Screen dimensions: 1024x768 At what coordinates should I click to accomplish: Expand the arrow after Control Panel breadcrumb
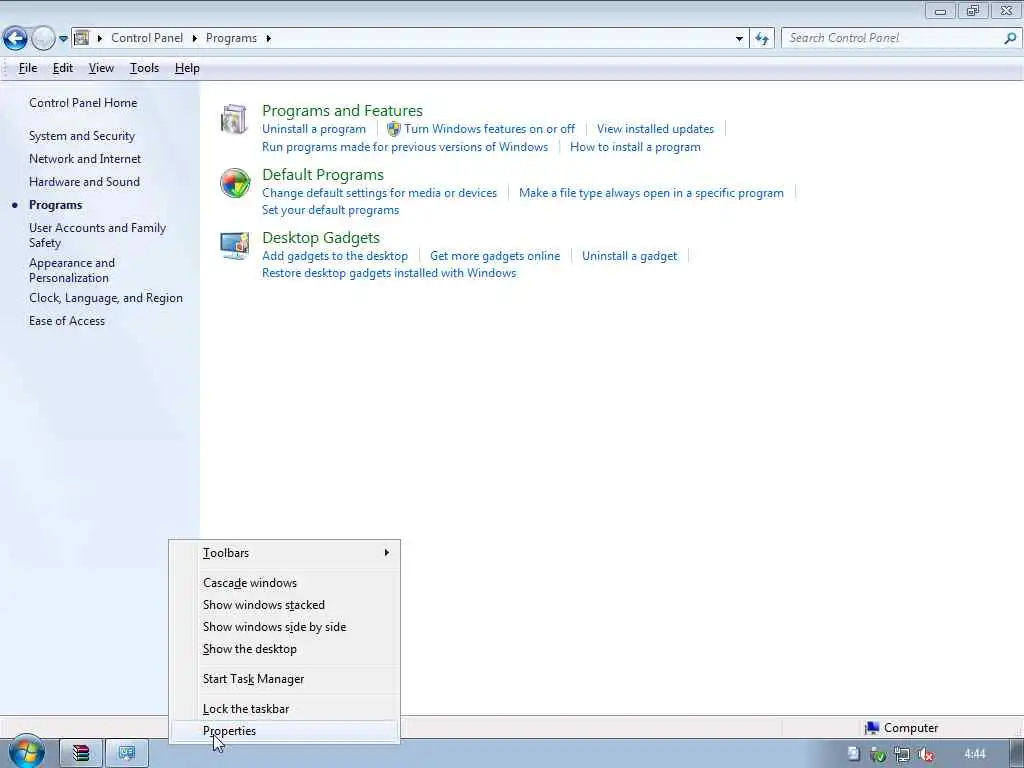tap(195, 39)
